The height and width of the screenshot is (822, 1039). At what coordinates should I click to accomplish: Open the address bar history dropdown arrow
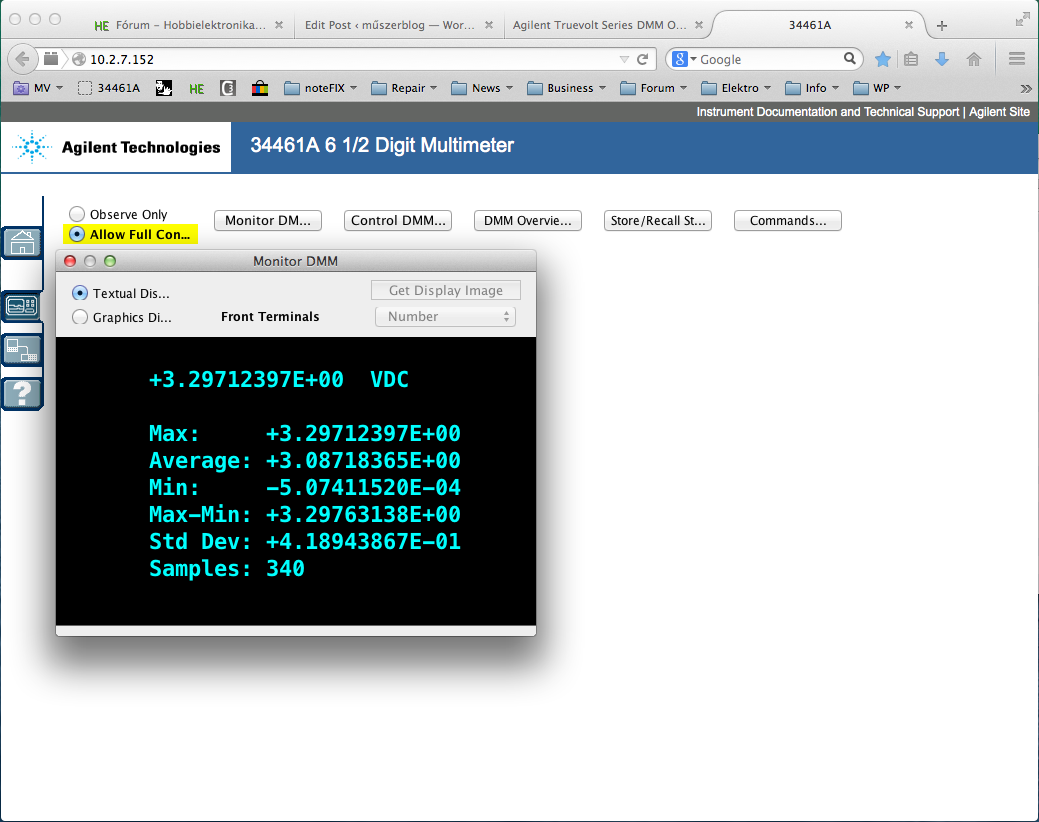coord(624,59)
